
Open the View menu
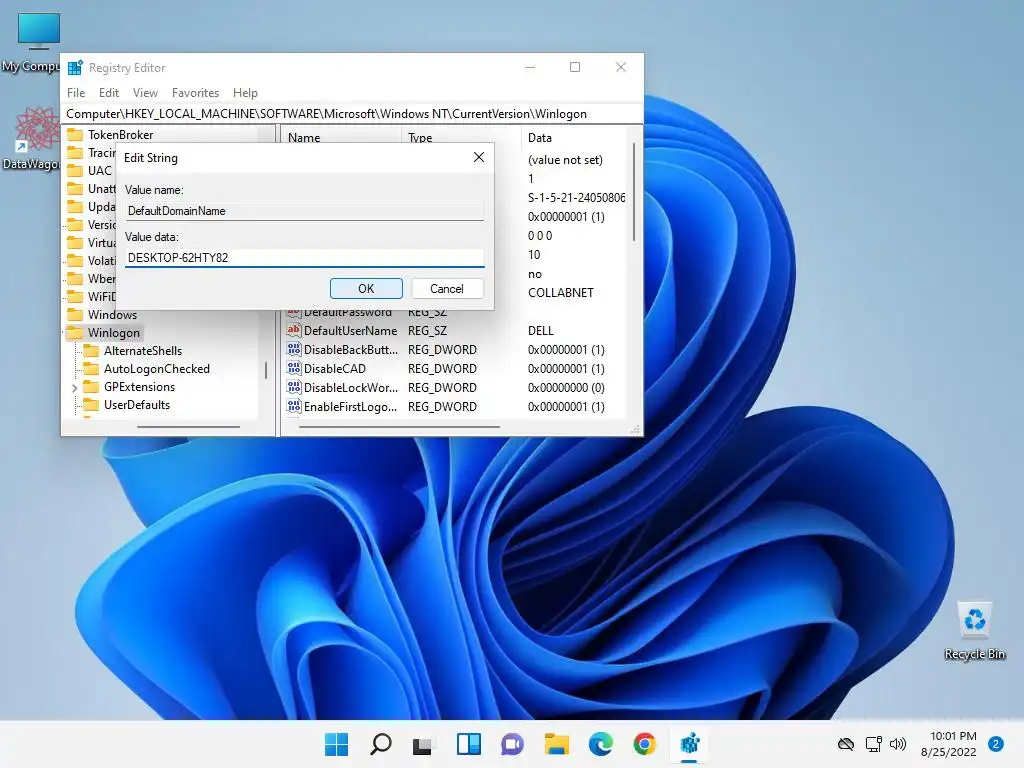coord(145,93)
